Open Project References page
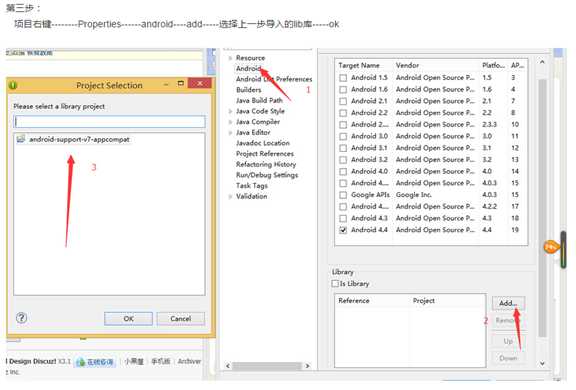The width and height of the screenshot is (576, 390). (x=265, y=154)
